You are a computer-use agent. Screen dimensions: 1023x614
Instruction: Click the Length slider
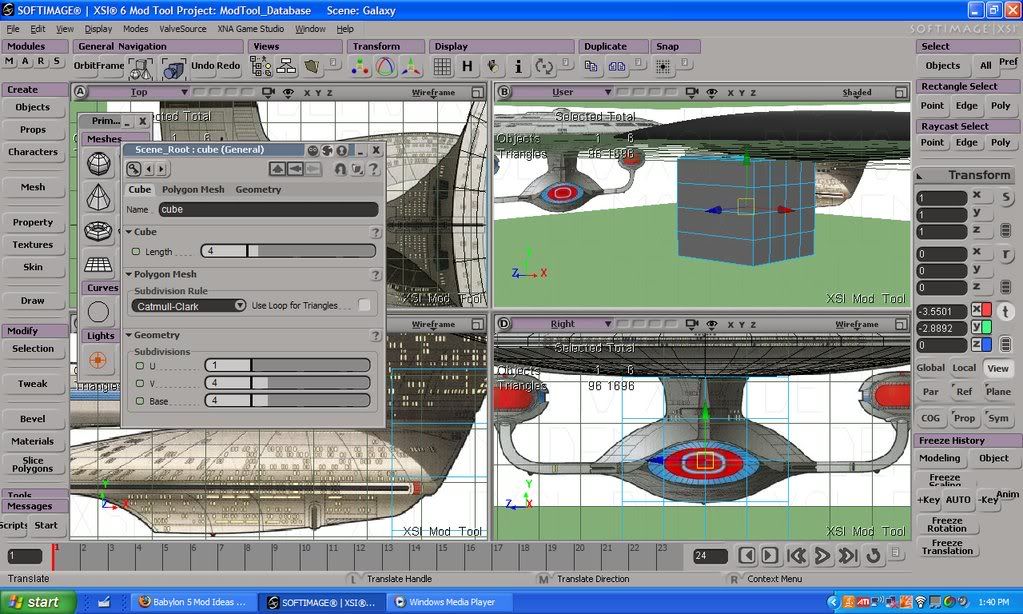tap(288, 251)
